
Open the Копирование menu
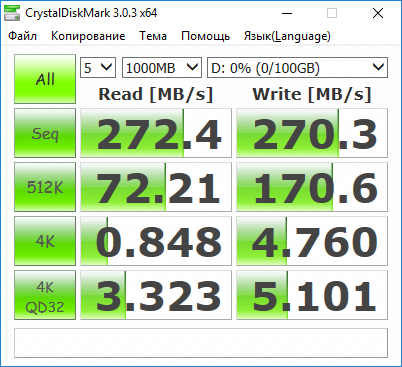(x=88, y=36)
